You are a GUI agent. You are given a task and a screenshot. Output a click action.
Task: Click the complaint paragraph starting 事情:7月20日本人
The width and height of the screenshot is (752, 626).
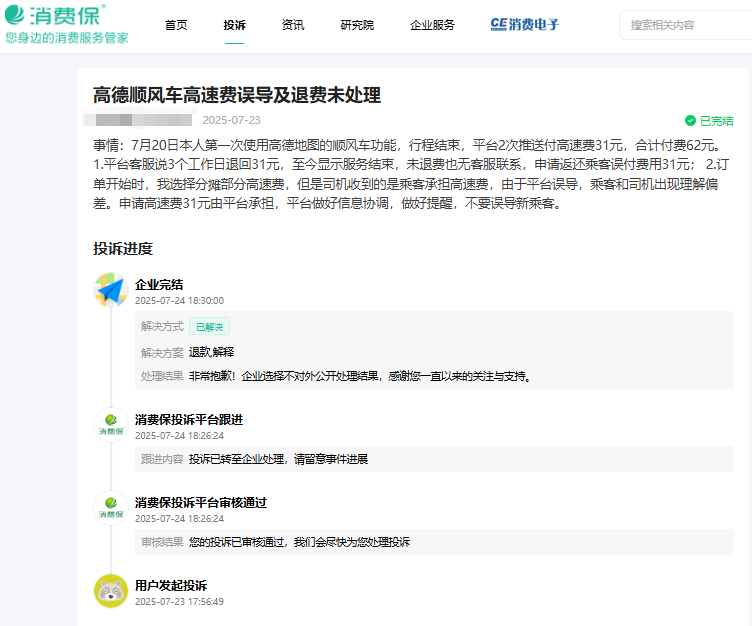click(x=411, y=174)
